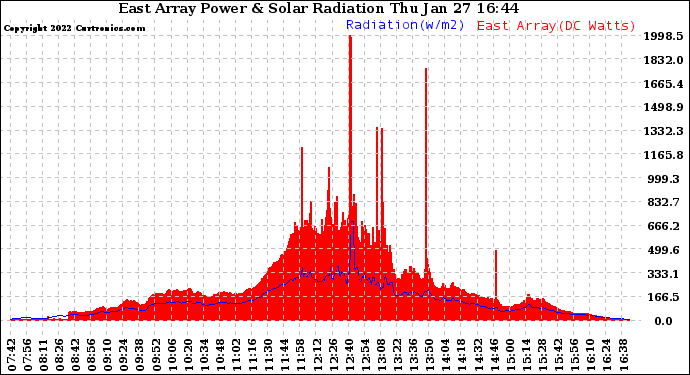This screenshot has height=375, width=690.
Task: Choose the 12:54 time tick label
Action: pyautogui.click(x=365, y=355)
